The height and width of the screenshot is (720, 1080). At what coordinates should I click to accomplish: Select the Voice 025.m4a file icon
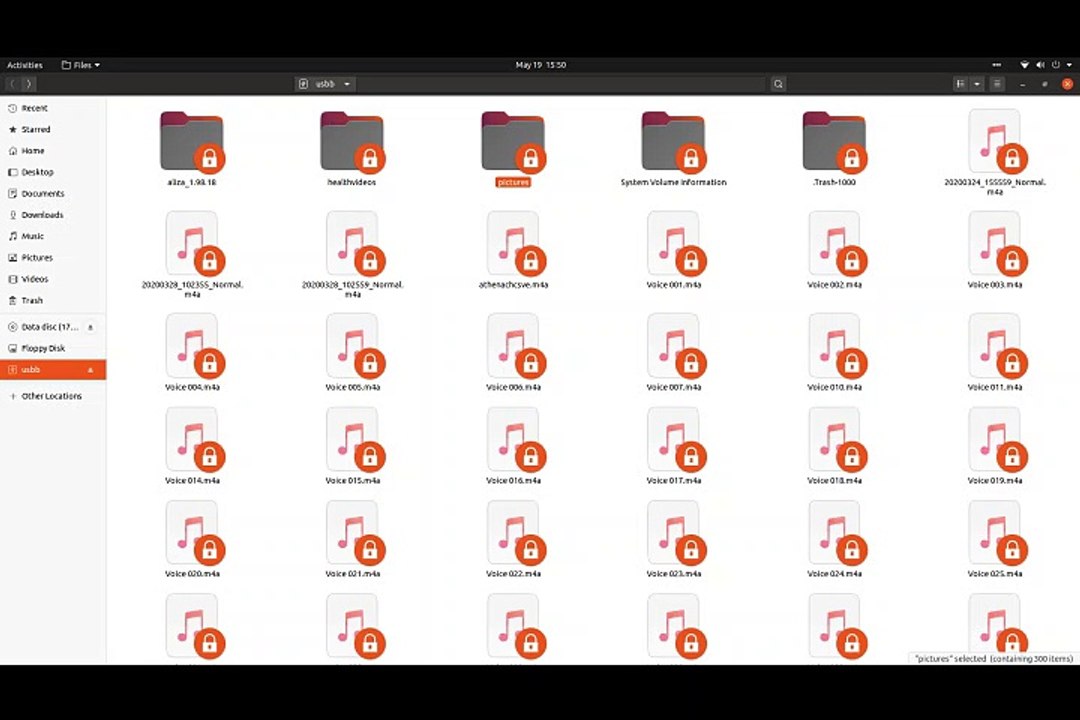pyautogui.click(x=995, y=532)
